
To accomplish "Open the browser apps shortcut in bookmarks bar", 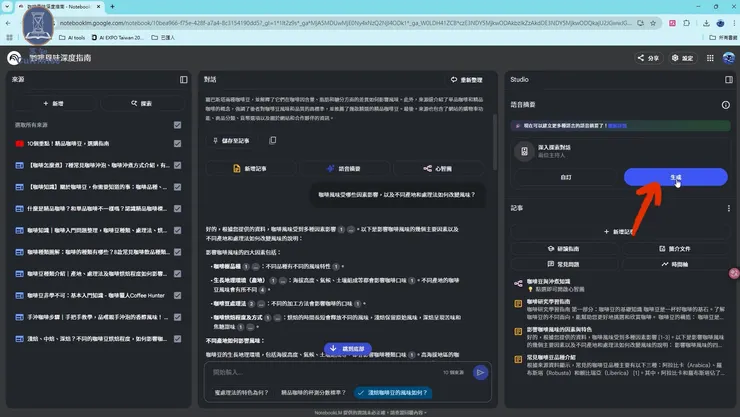I will [9, 37].
